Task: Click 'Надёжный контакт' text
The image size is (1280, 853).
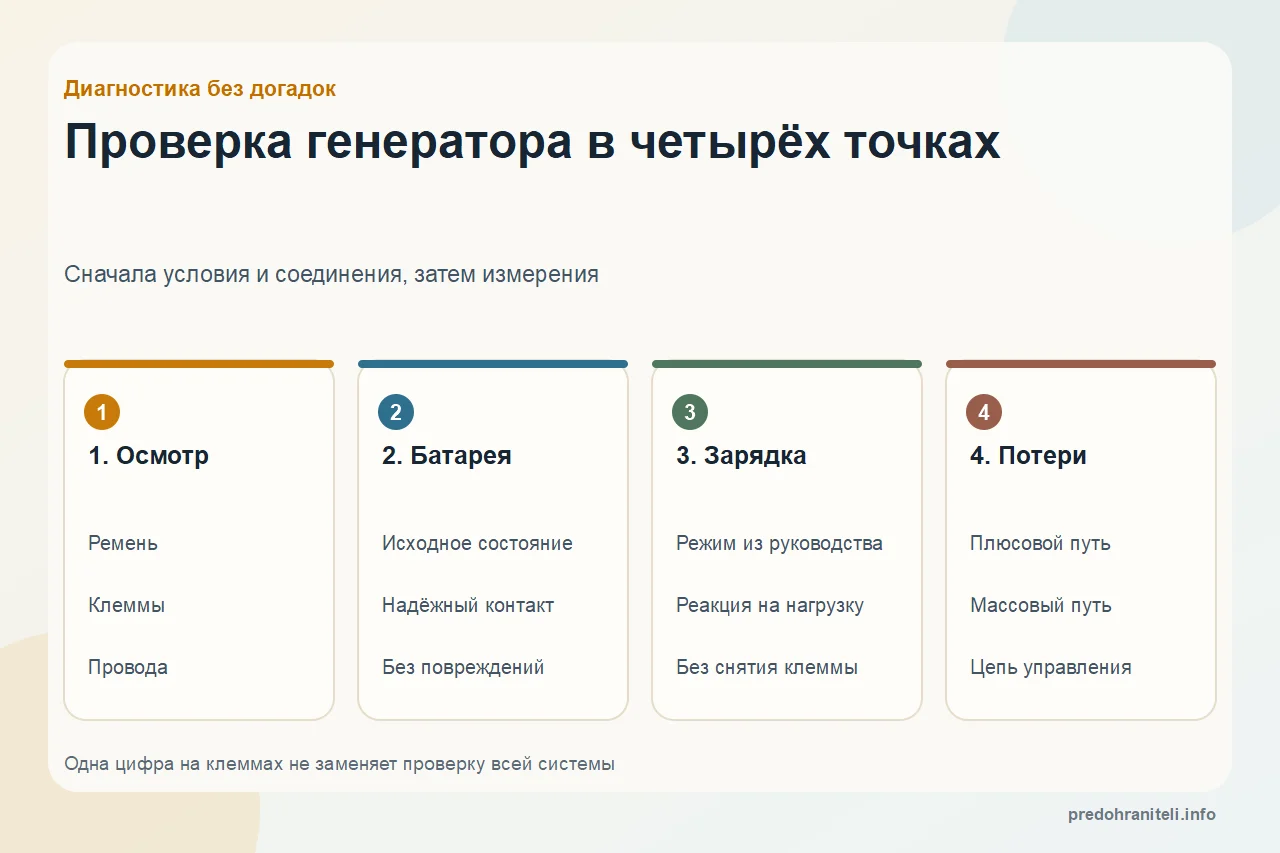Action: [x=468, y=605]
